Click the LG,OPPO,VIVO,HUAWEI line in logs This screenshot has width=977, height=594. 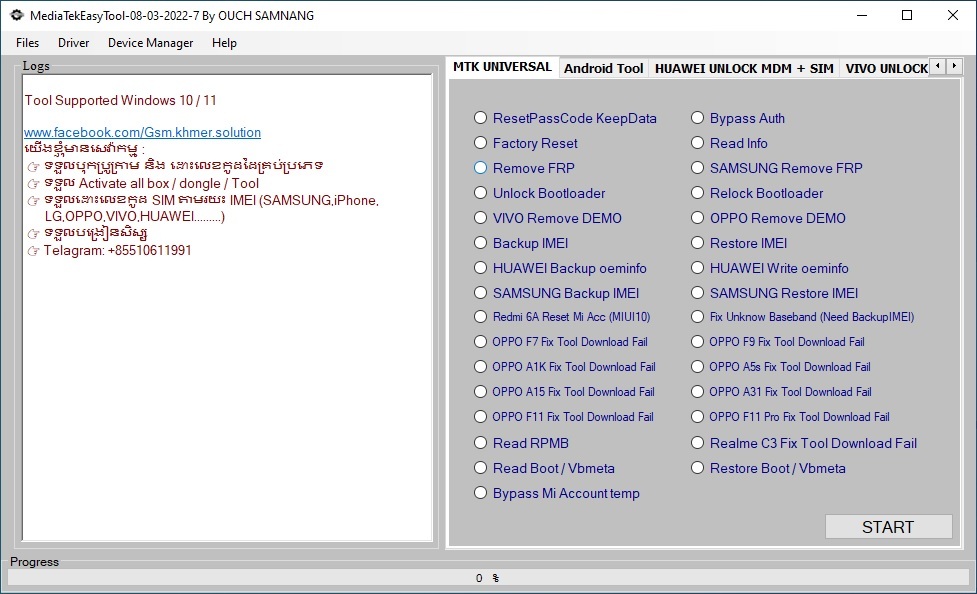pos(135,216)
